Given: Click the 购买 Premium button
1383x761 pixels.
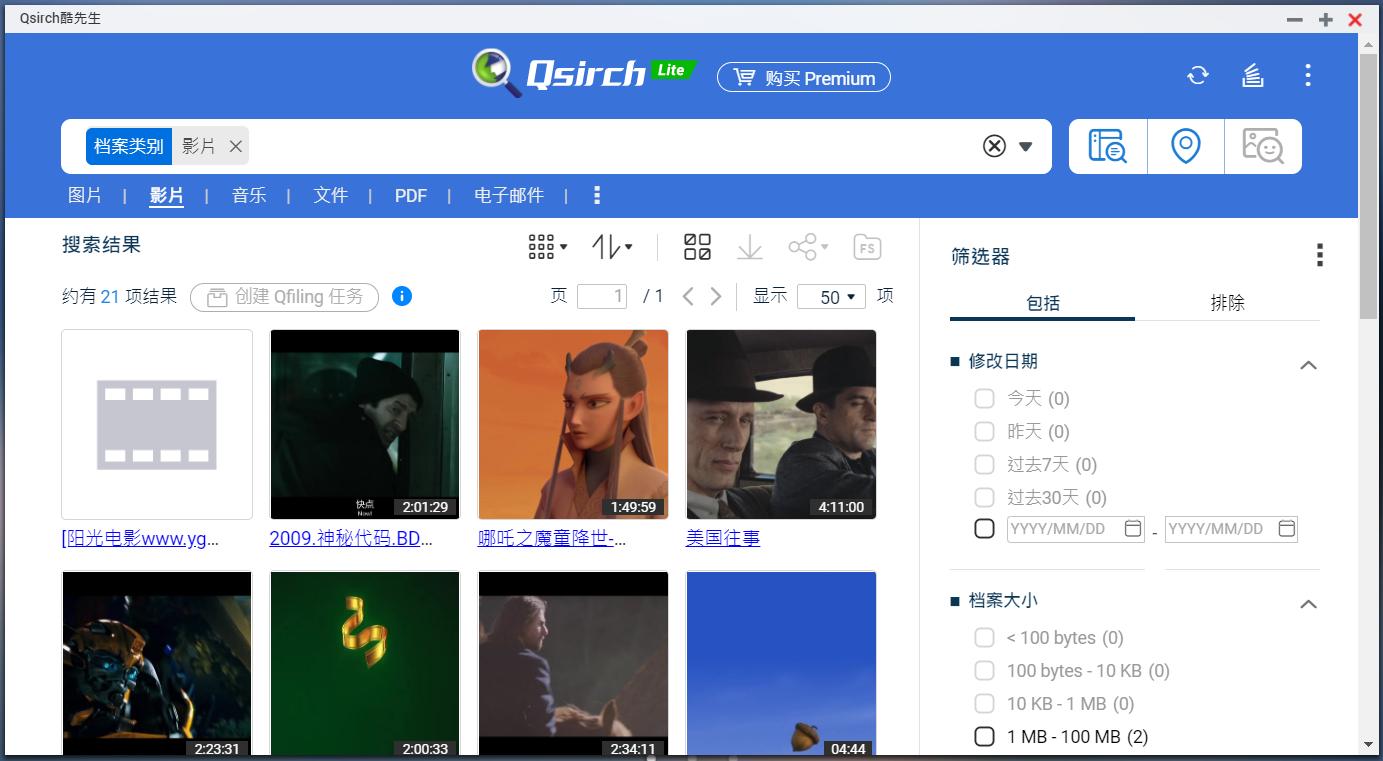Looking at the screenshot, I should tap(803, 77).
